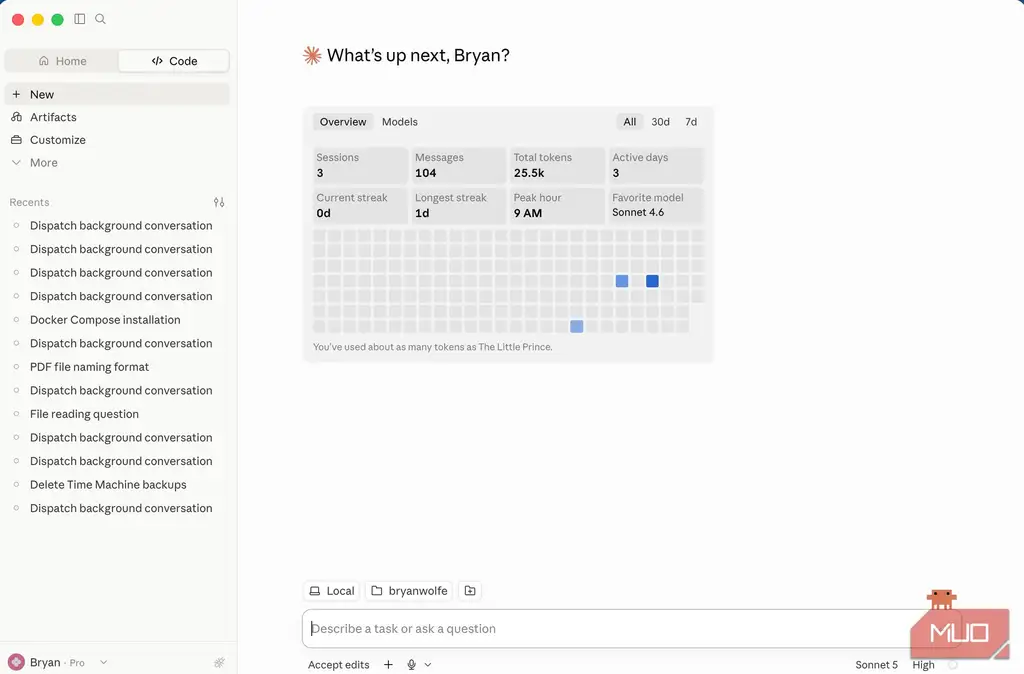Click the Sessions stat card
Image resolution: width=1024 pixels, height=674 pixels.
coord(360,165)
